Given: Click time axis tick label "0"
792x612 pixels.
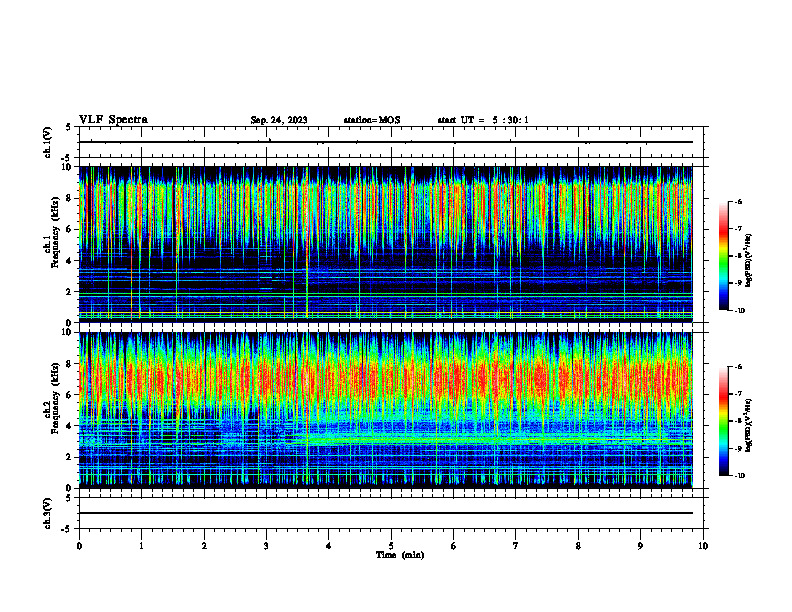Looking at the screenshot, I should [79, 546].
